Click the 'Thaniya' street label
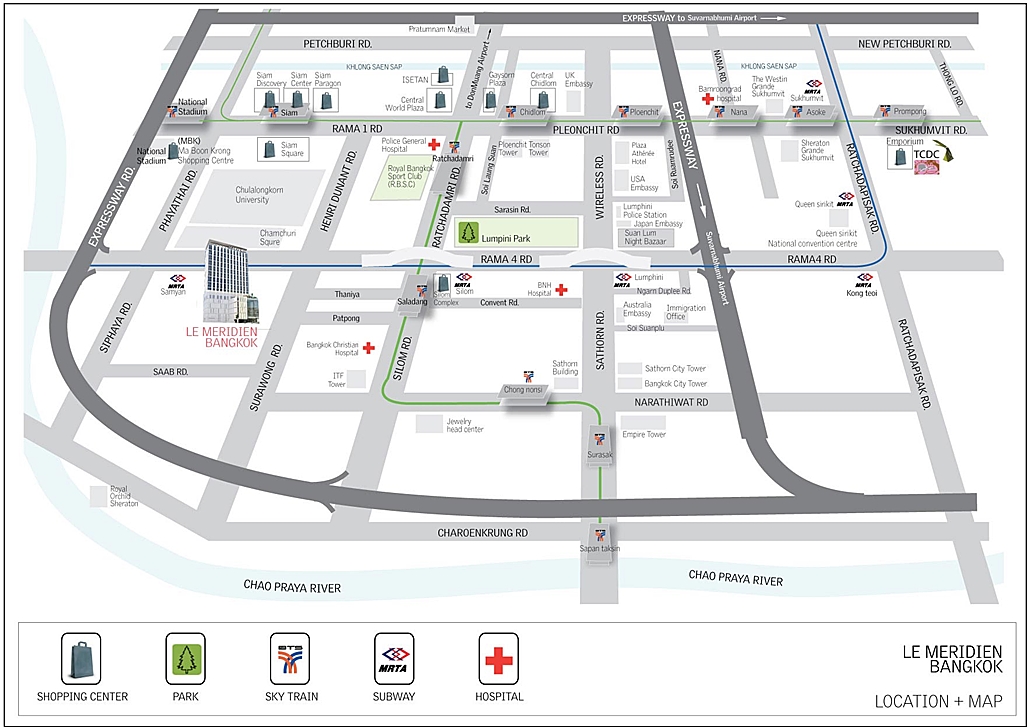 [x=347, y=295]
